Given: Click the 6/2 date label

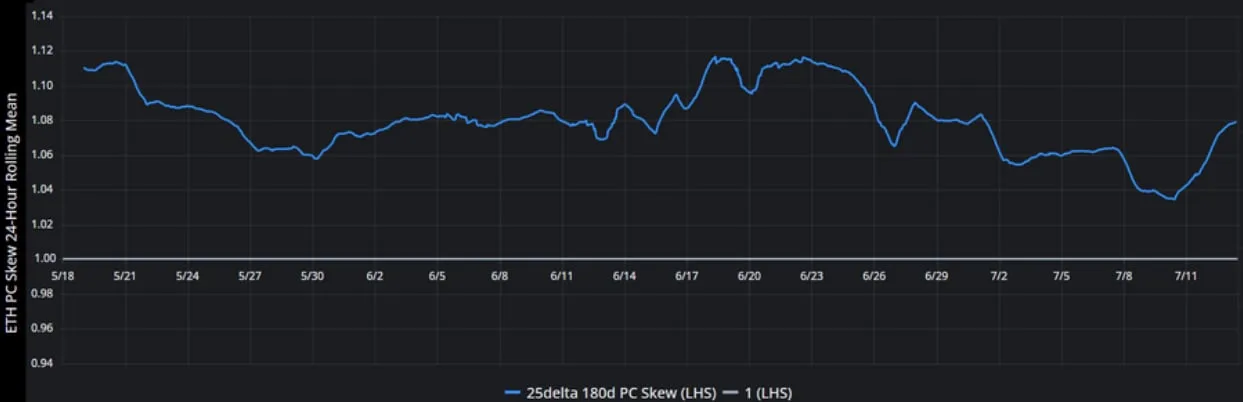Looking at the screenshot, I should (x=375, y=275).
